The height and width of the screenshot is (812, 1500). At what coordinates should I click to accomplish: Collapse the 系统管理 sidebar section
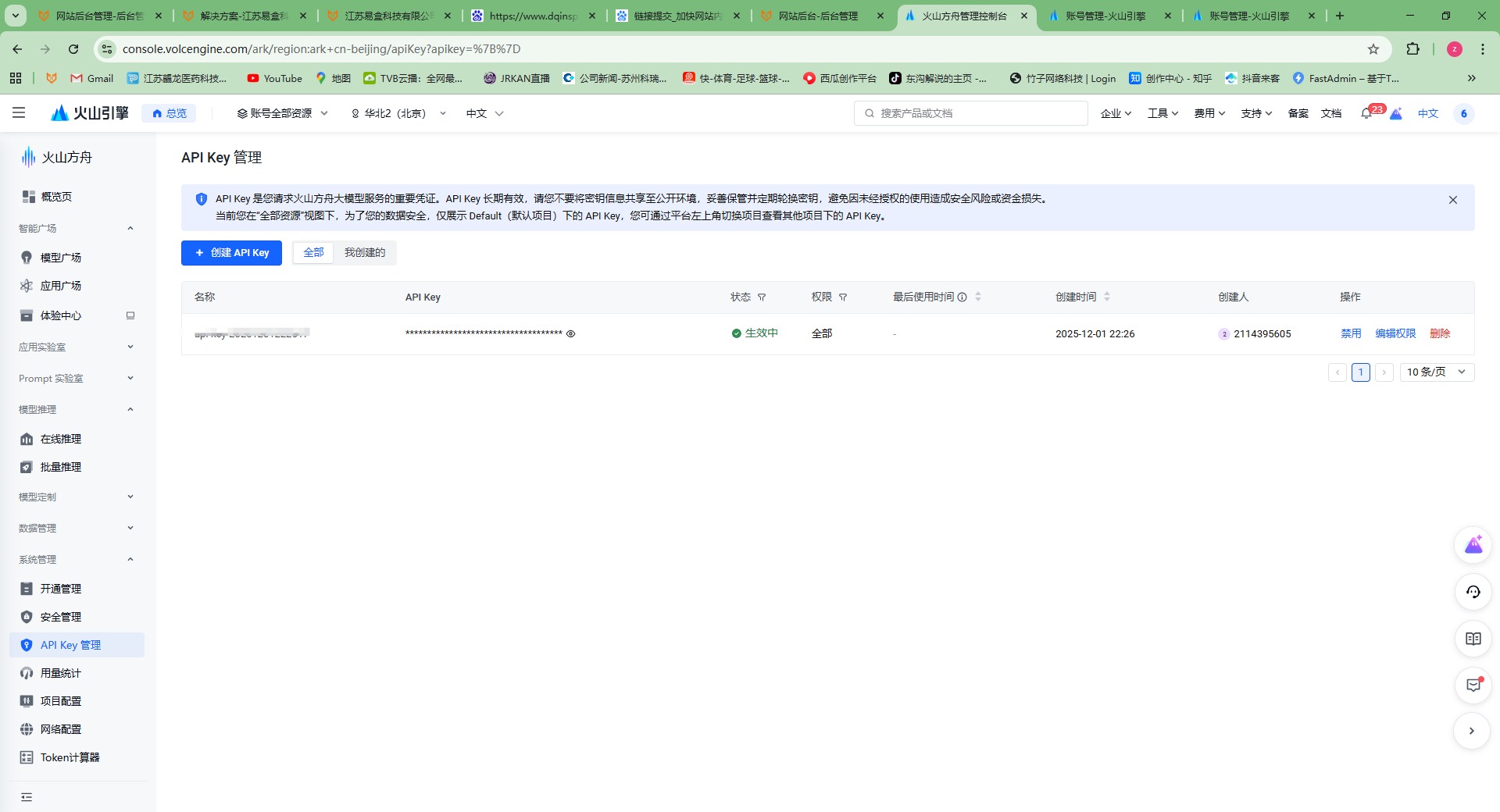130,559
